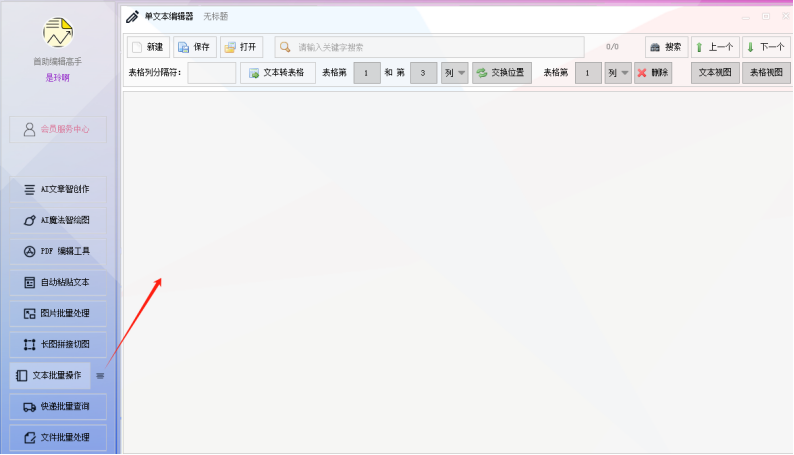Click the magnifier icon in search box
Viewport: 794px width, 455px height.
(x=285, y=47)
